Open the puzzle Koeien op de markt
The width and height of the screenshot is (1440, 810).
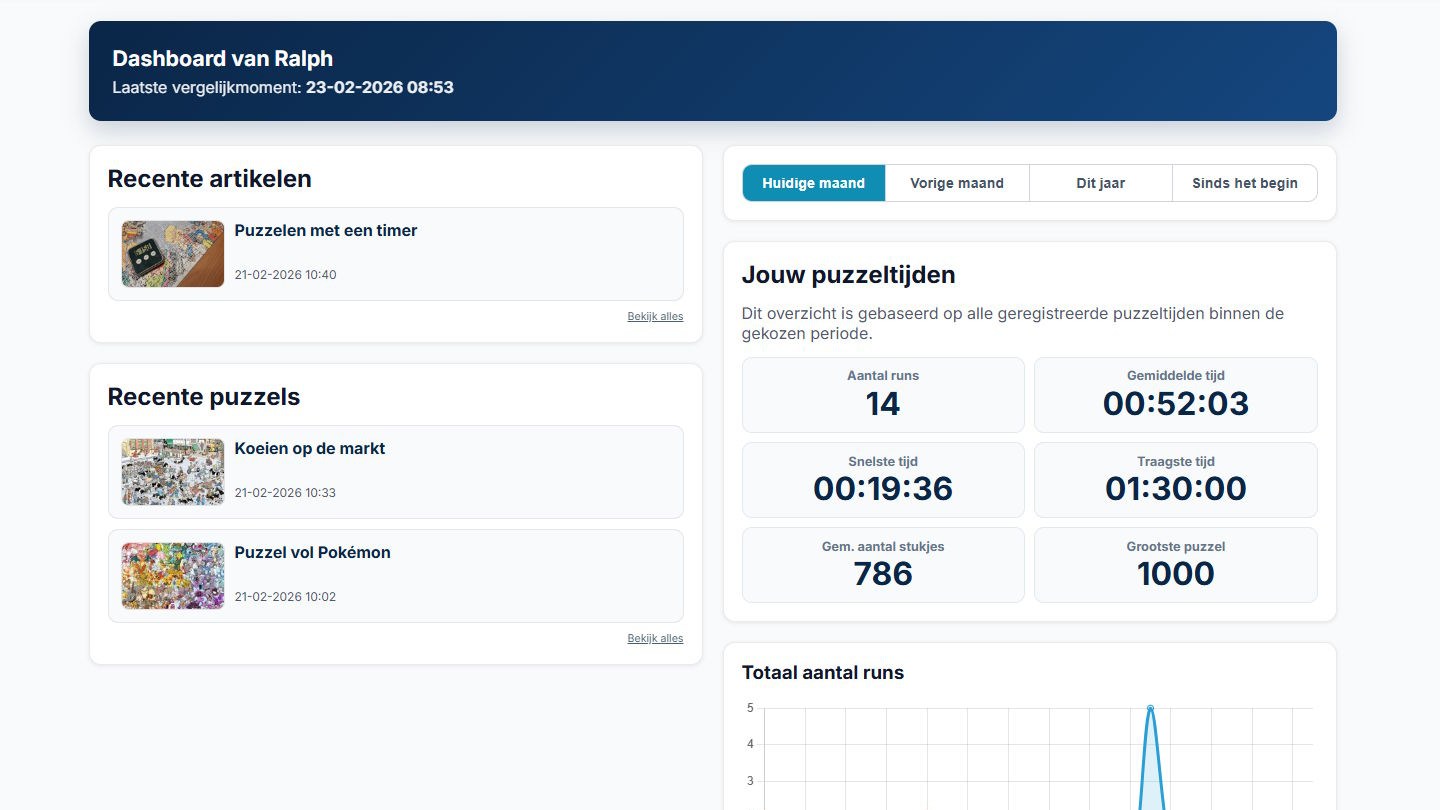310,448
